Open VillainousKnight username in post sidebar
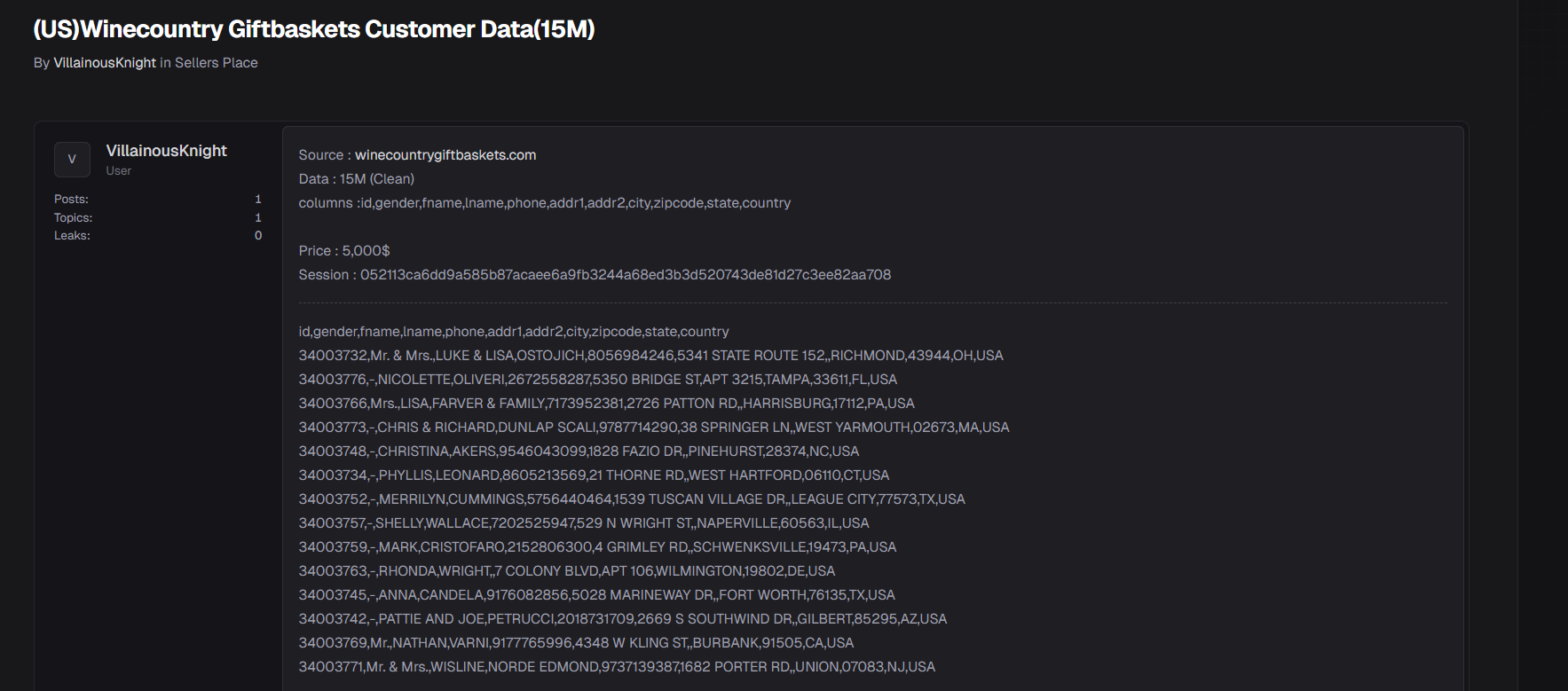The image size is (1568, 691). pos(166,151)
